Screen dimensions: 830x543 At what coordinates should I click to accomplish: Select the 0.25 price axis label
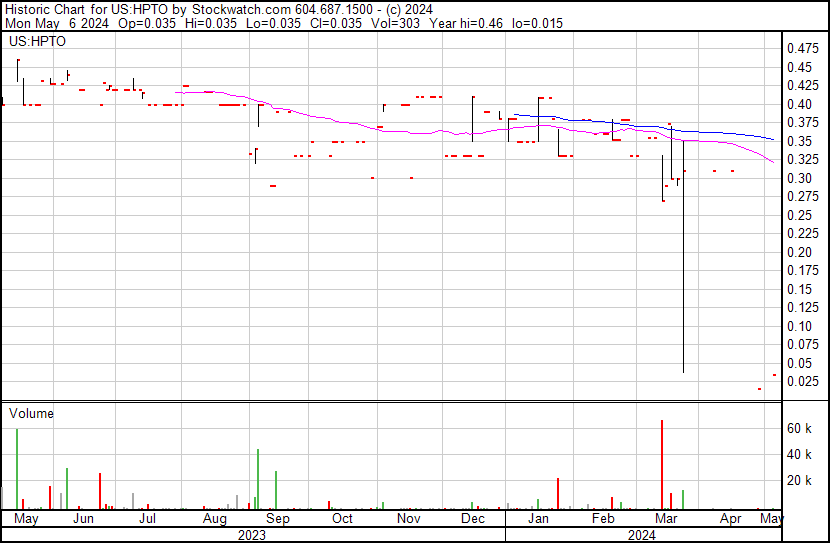[x=799, y=215]
